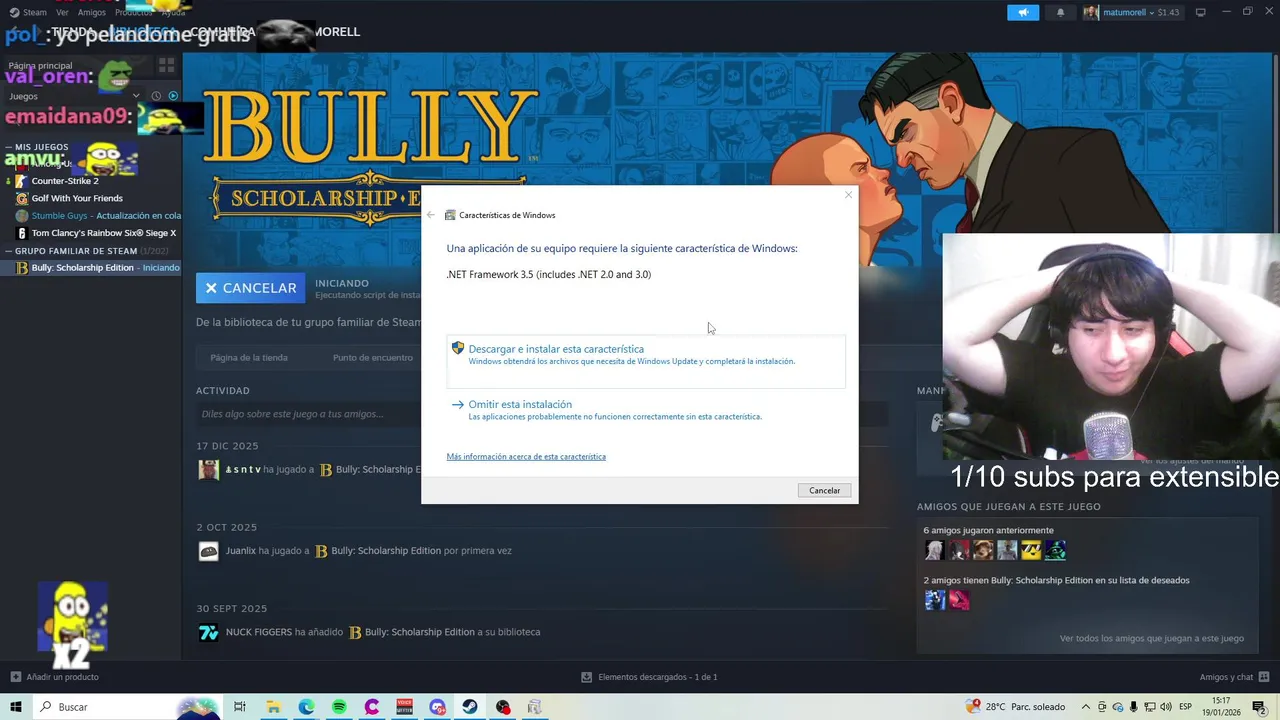The width and height of the screenshot is (1280, 720).
Task: Click Ver todos los amigos que juegan
Action: (1151, 638)
